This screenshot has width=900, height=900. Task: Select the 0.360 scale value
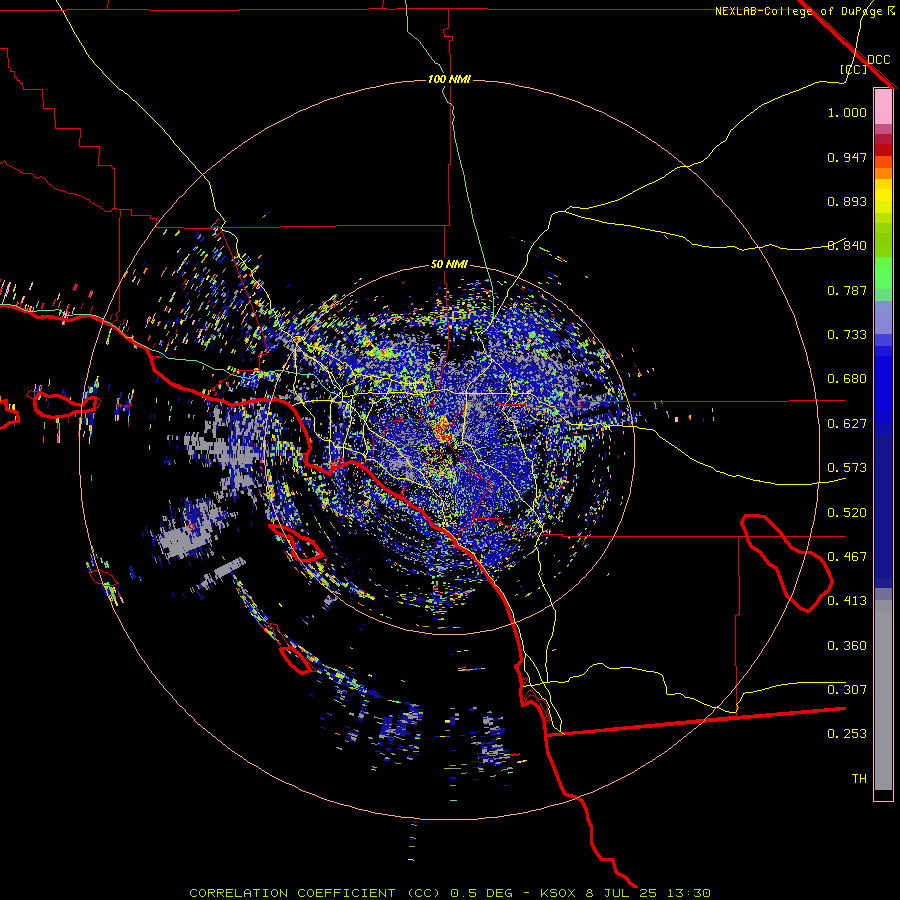pyautogui.click(x=847, y=646)
